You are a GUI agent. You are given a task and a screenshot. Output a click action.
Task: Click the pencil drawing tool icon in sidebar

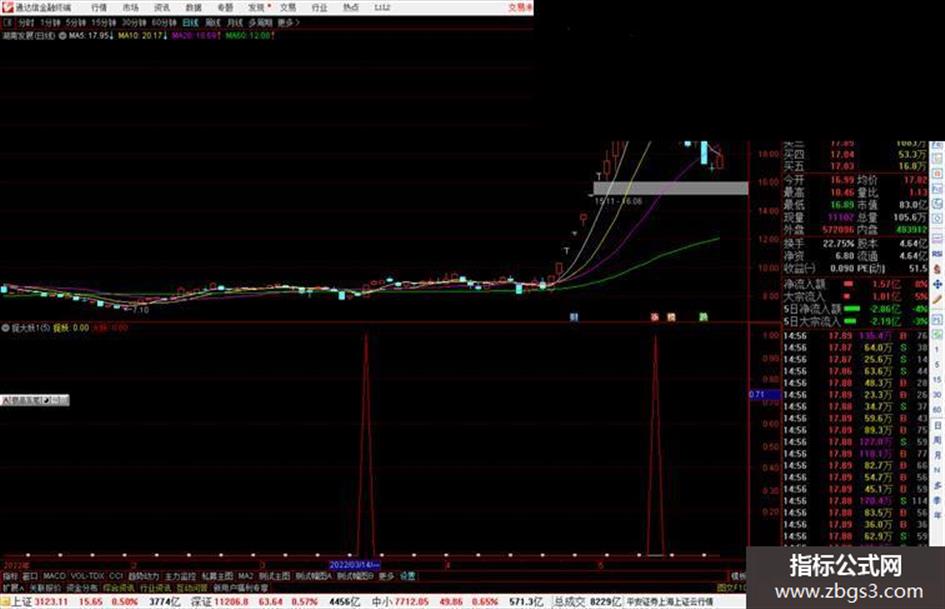pyautogui.click(x=937, y=299)
